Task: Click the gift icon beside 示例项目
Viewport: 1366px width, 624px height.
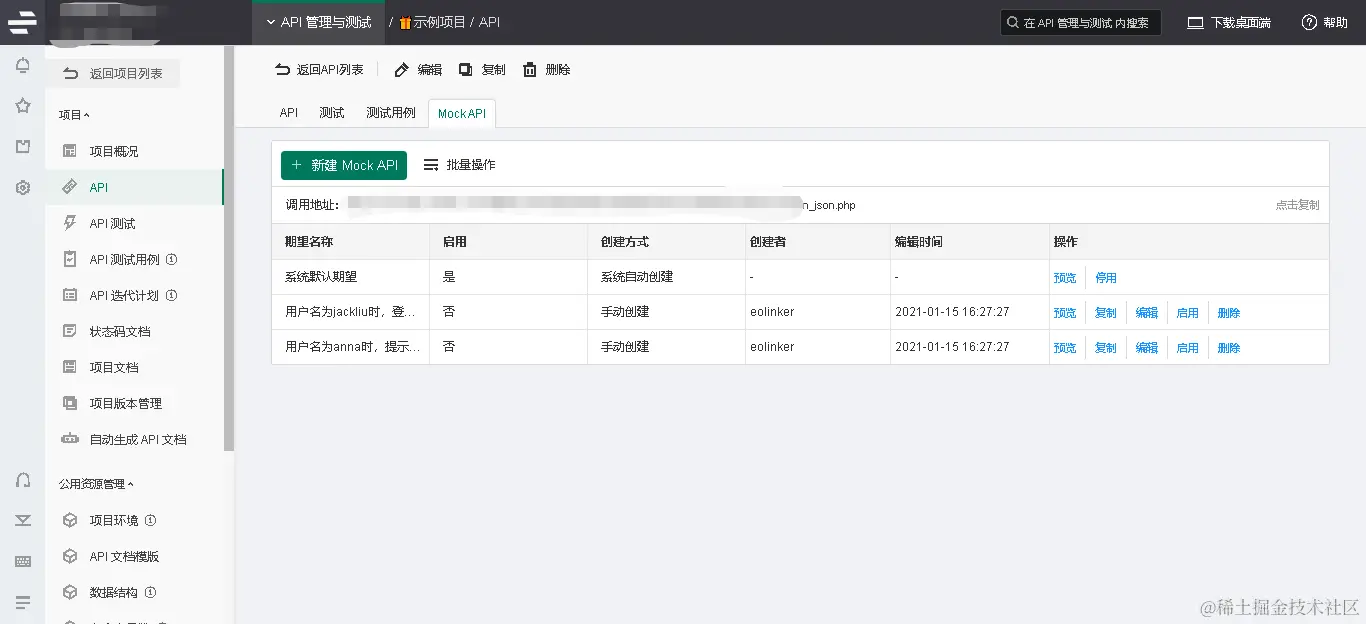Action: [405, 22]
